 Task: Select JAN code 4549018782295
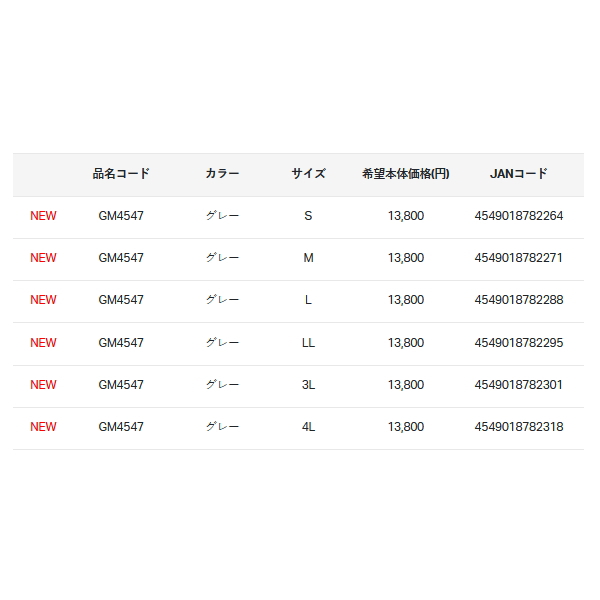point(518,342)
